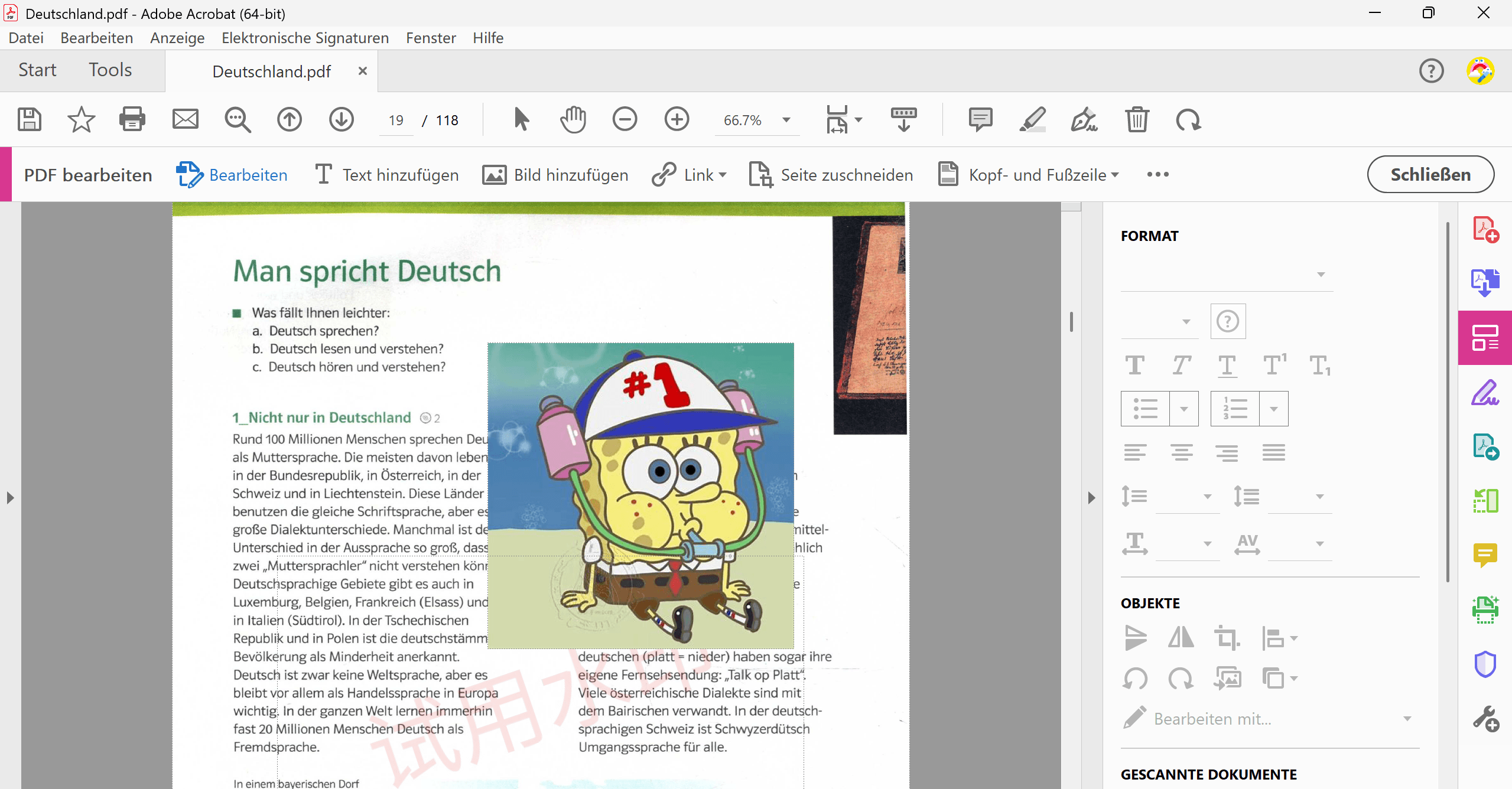Image resolution: width=1512 pixels, height=789 pixels.
Task: Open the Datei menu
Action: click(26, 38)
